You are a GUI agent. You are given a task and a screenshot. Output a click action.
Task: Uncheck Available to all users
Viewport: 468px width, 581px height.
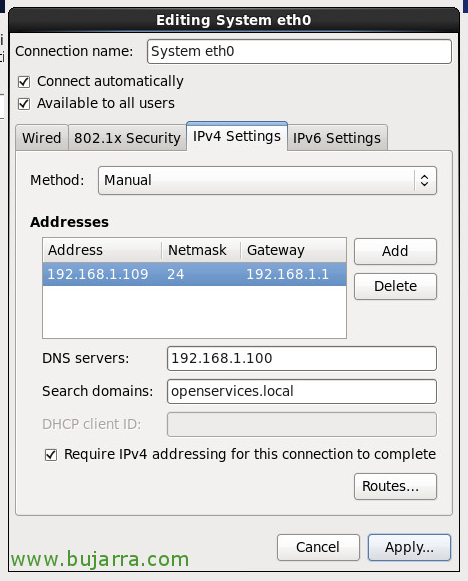tap(24, 104)
